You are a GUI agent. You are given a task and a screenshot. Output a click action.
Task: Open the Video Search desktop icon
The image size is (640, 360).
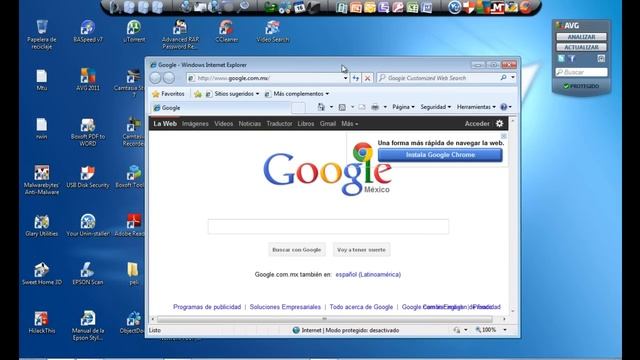pos(273,31)
